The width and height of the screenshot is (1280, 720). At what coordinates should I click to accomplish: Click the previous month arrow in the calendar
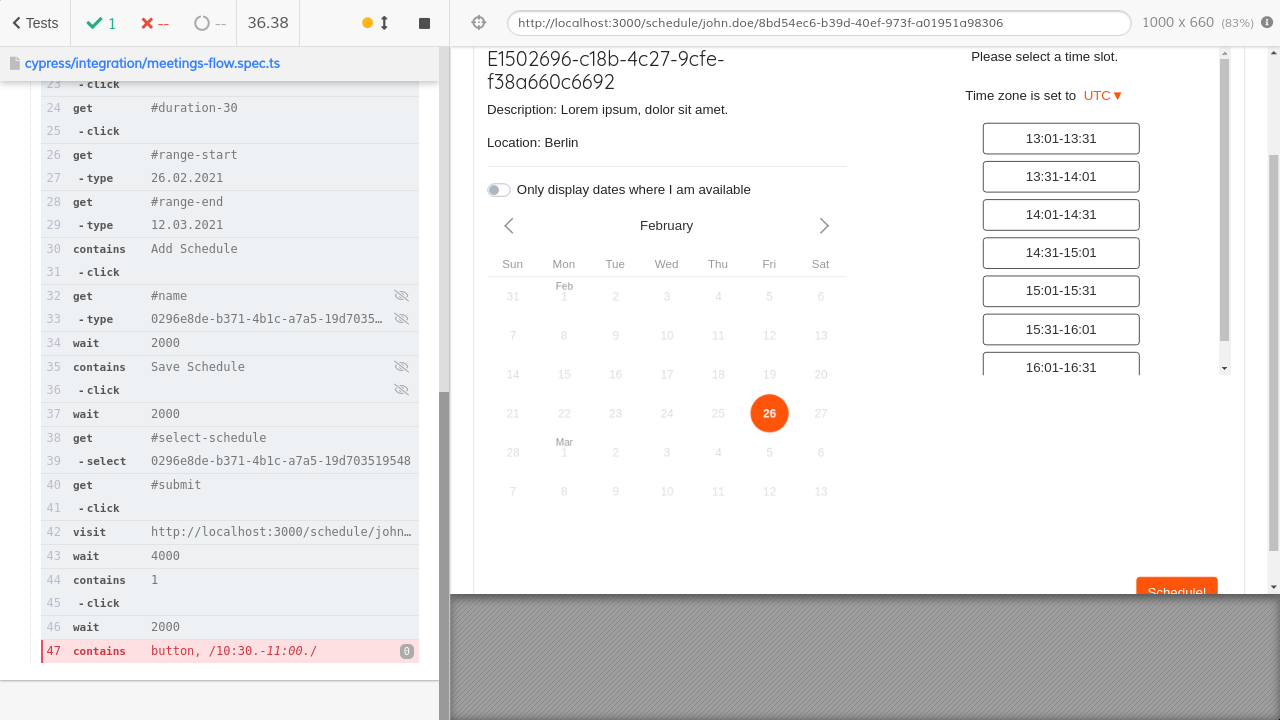coord(509,226)
